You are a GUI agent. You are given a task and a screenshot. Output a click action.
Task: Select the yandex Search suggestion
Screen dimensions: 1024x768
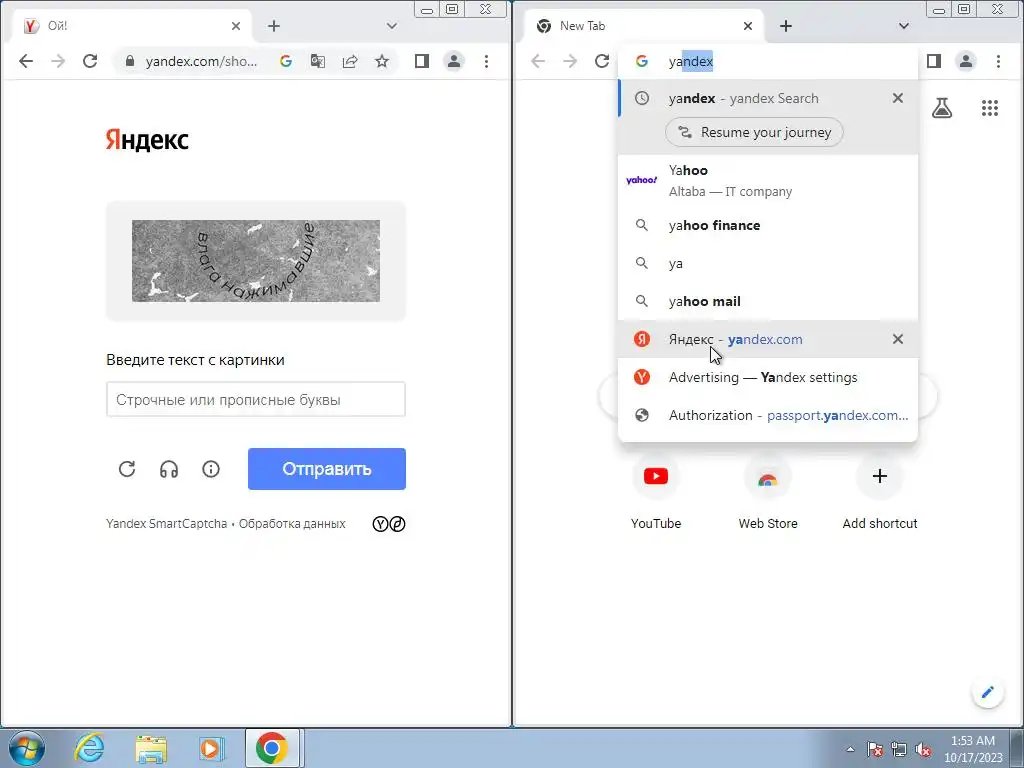768,98
